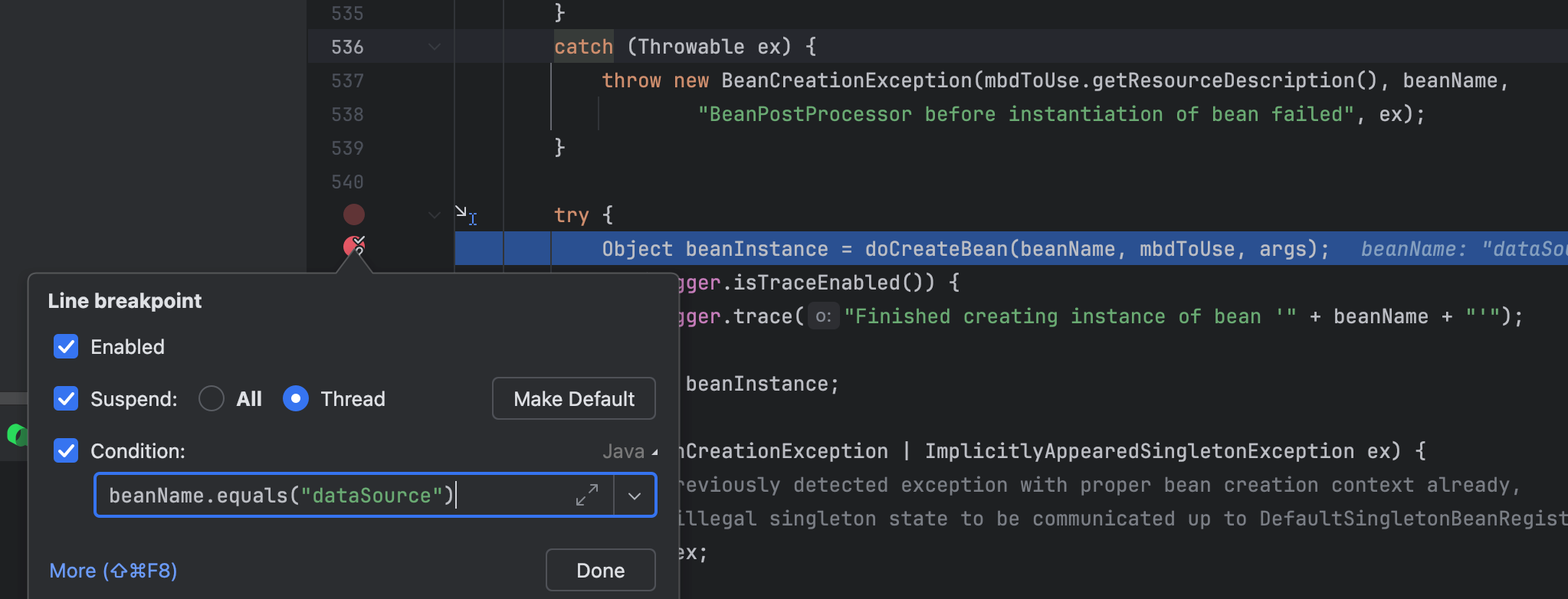Click line number 538 in the gutter
Viewport: 1568px width, 599px height.
click(347, 114)
